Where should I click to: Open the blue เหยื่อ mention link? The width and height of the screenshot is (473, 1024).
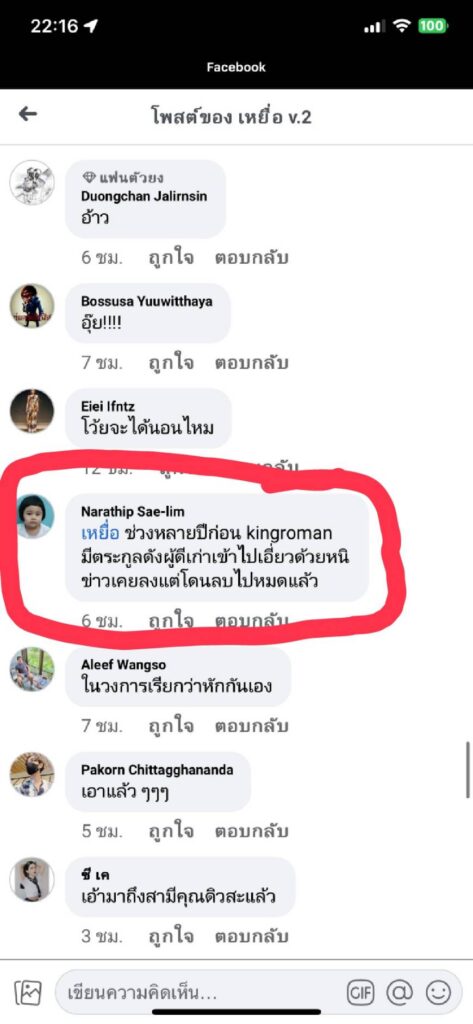[x=99, y=532]
